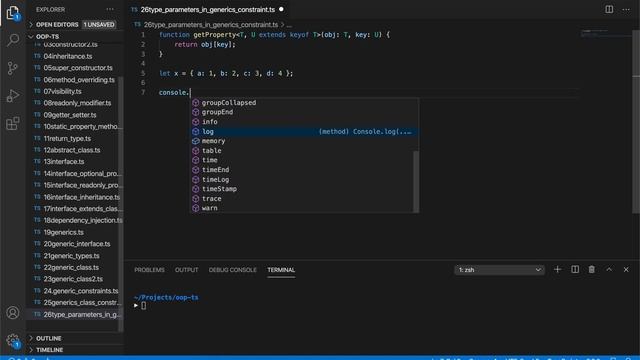This screenshot has width=640, height=360.
Task: Open file 19generics.ts
Action: click(x=63, y=232)
